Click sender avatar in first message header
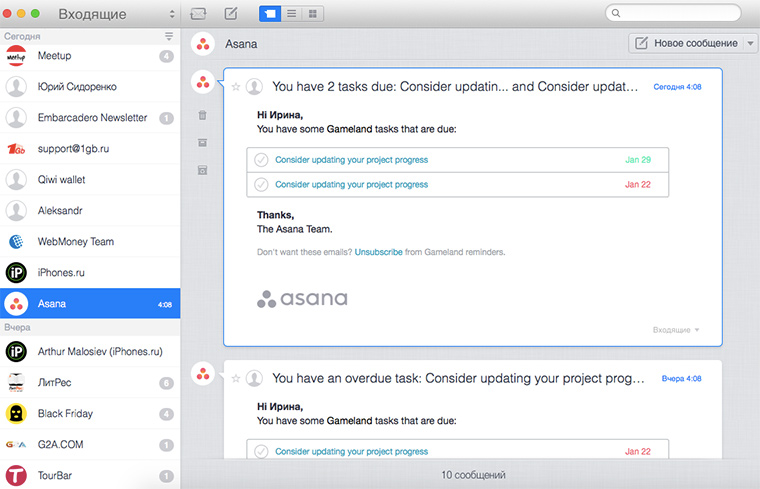 [254, 87]
